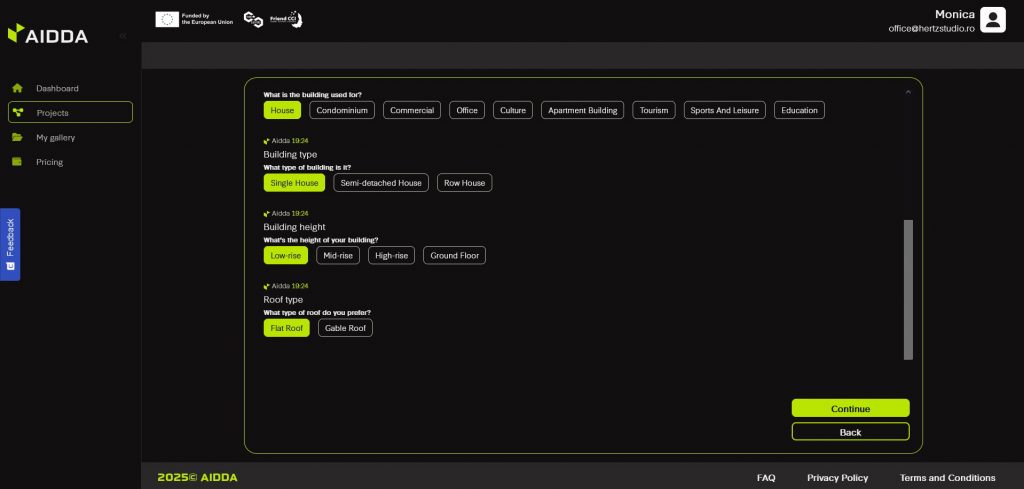Image resolution: width=1024 pixels, height=489 pixels.
Task: Open Dashboard home icon
Action: pyautogui.click(x=17, y=88)
